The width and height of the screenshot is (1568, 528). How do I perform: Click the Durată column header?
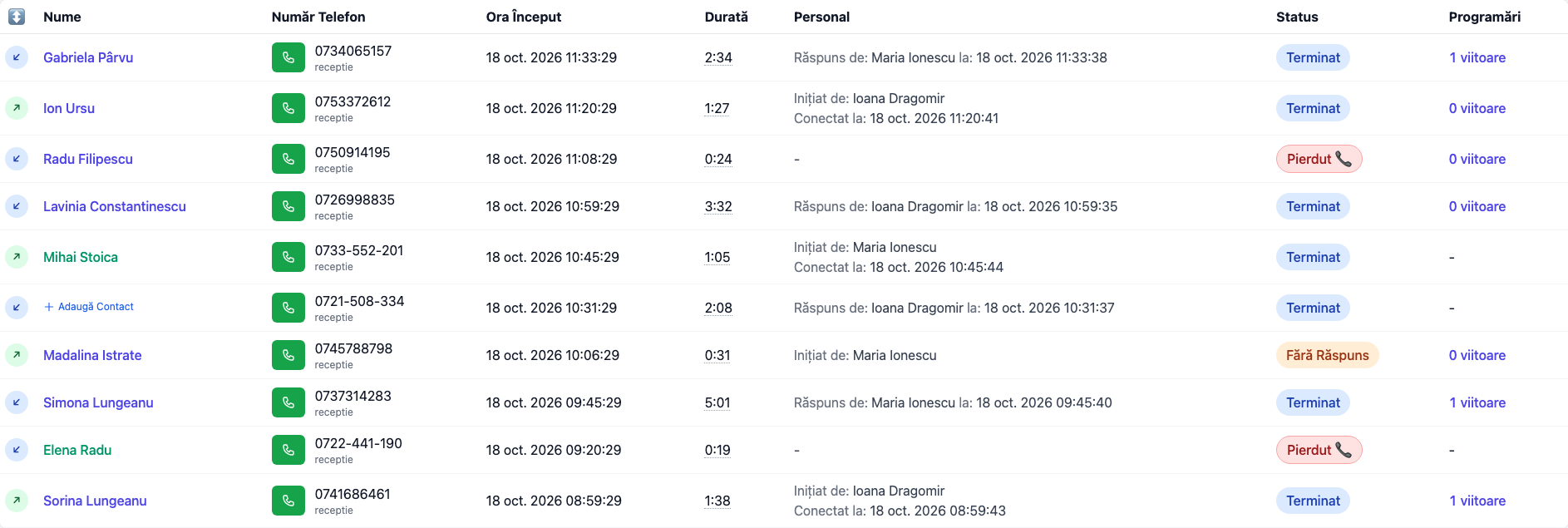pos(727,17)
